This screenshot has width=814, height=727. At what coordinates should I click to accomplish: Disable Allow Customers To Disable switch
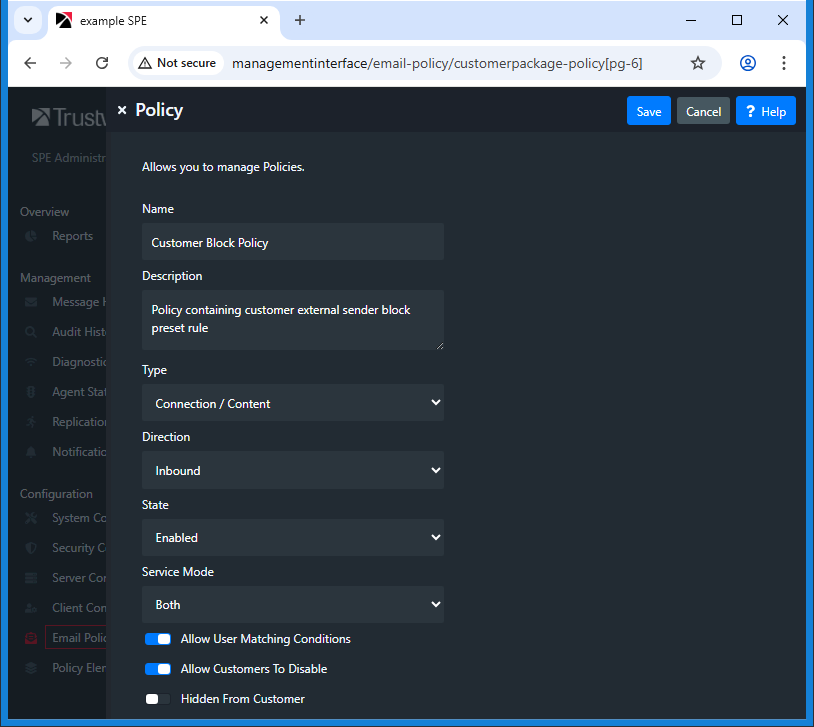[158, 669]
